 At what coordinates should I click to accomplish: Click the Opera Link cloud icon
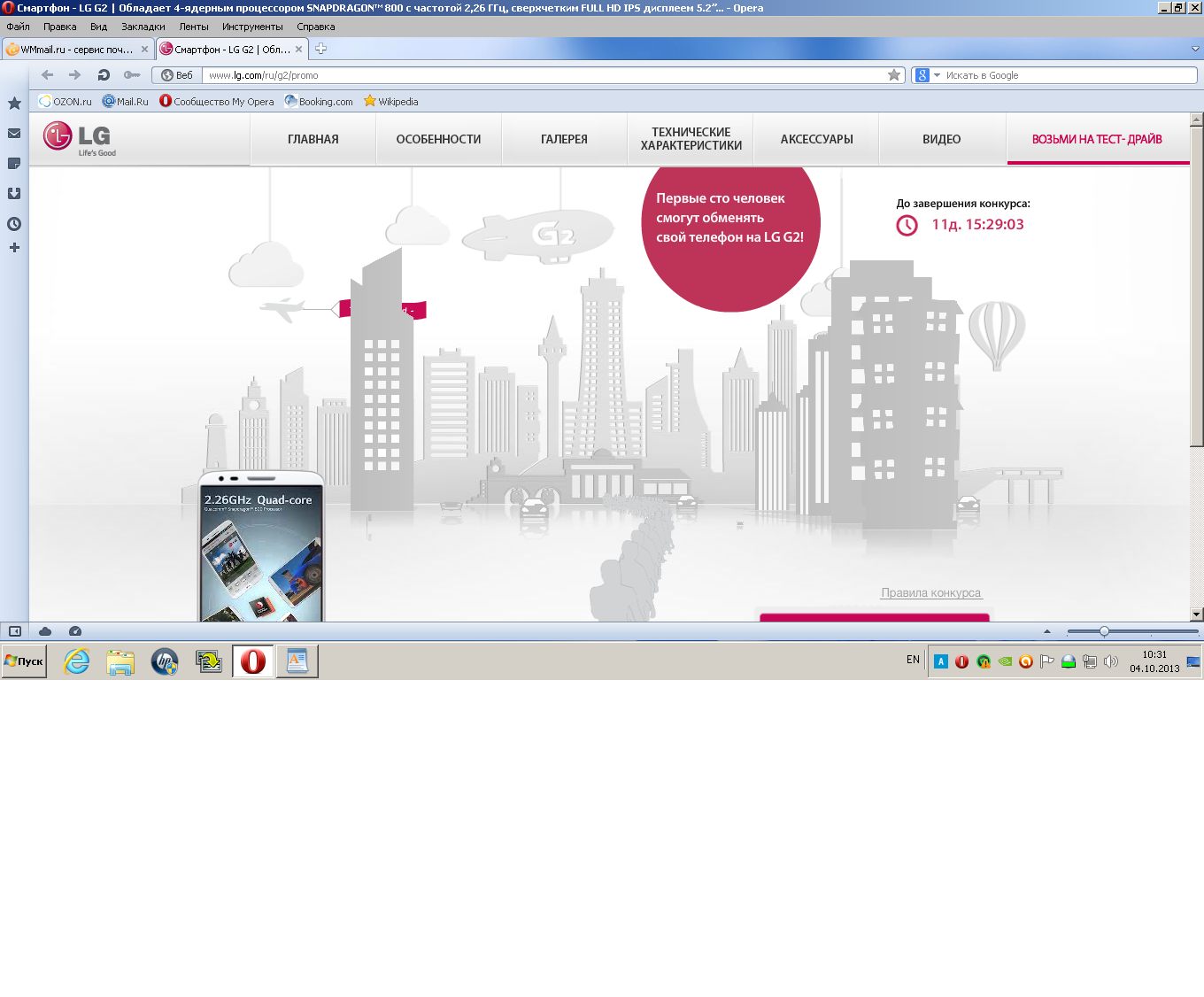(45, 631)
